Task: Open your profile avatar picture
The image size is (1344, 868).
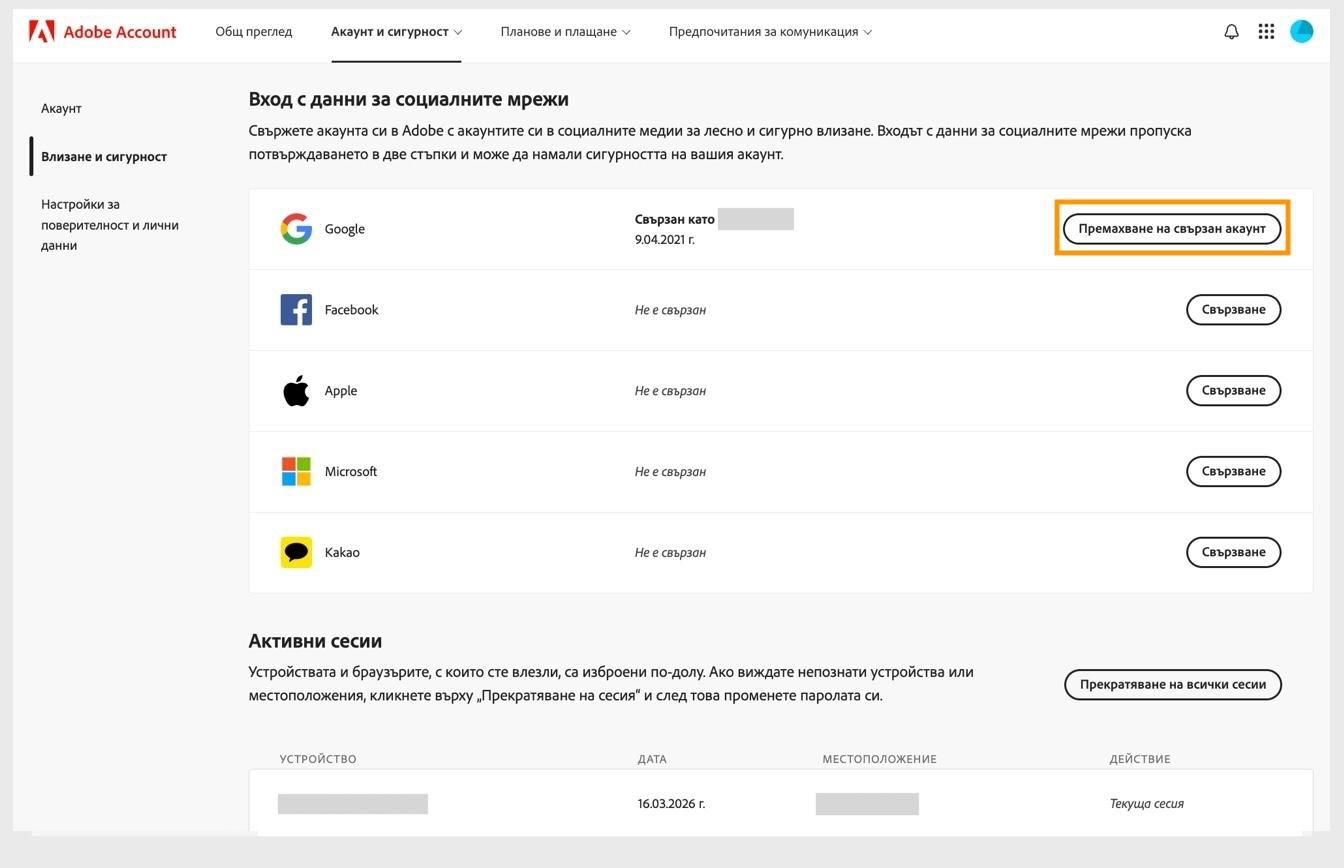Action: (1301, 31)
